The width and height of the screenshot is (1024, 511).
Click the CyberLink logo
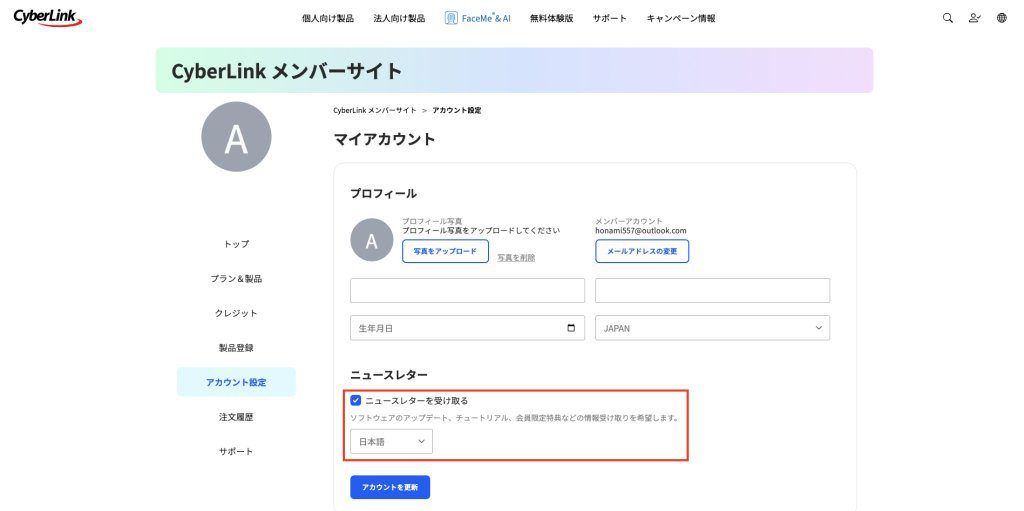click(47, 17)
